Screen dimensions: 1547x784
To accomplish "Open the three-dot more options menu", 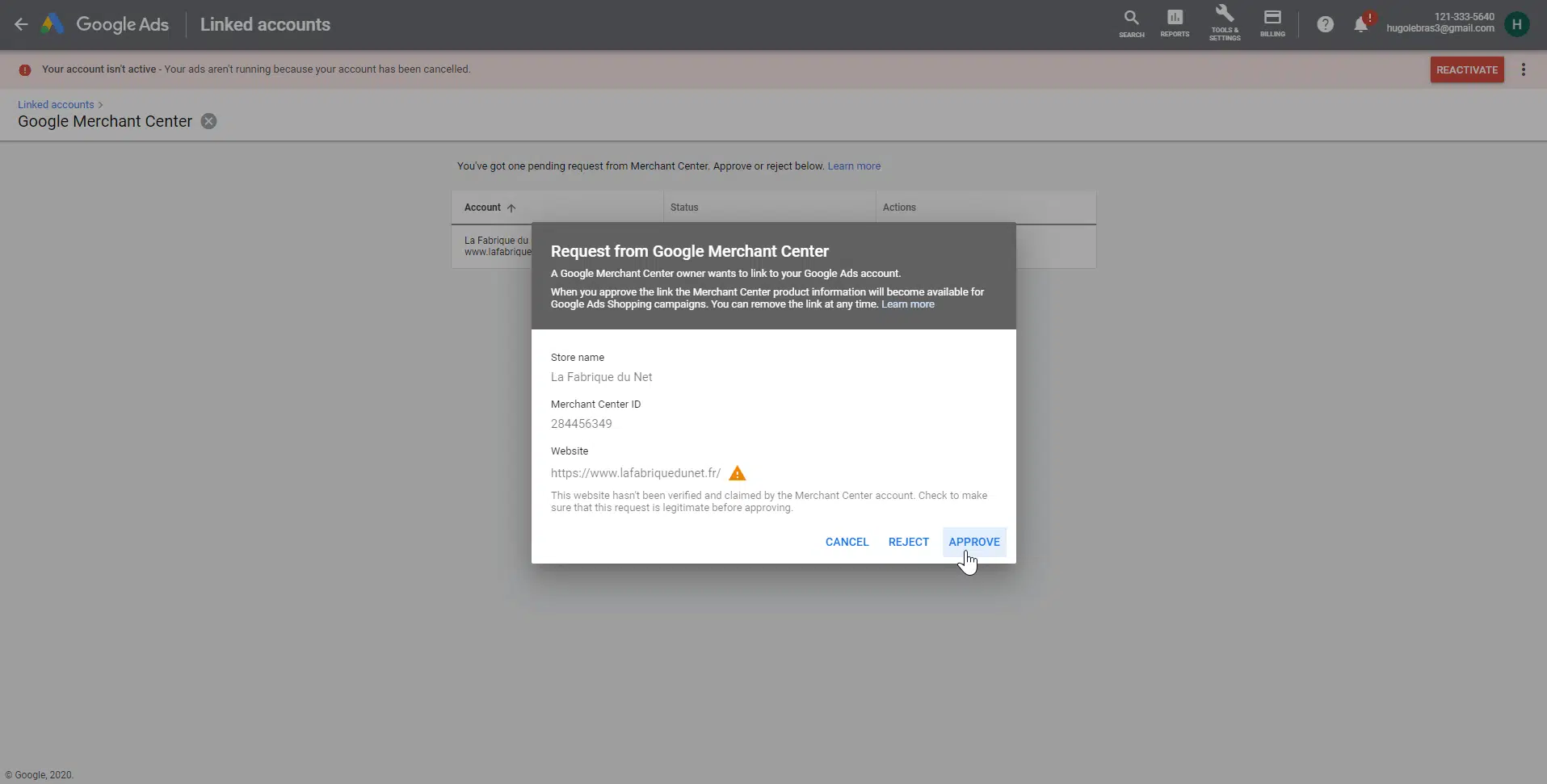I will point(1524,69).
